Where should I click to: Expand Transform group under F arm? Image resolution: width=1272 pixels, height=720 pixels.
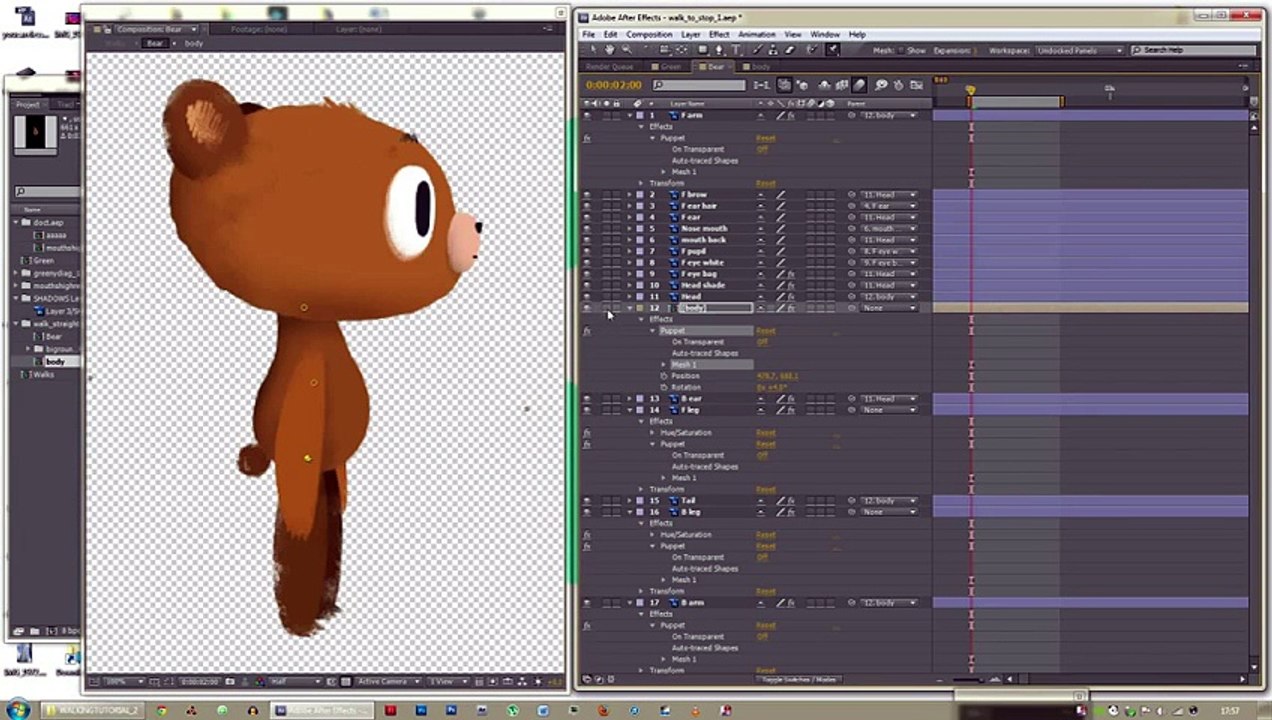coord(642,183)
